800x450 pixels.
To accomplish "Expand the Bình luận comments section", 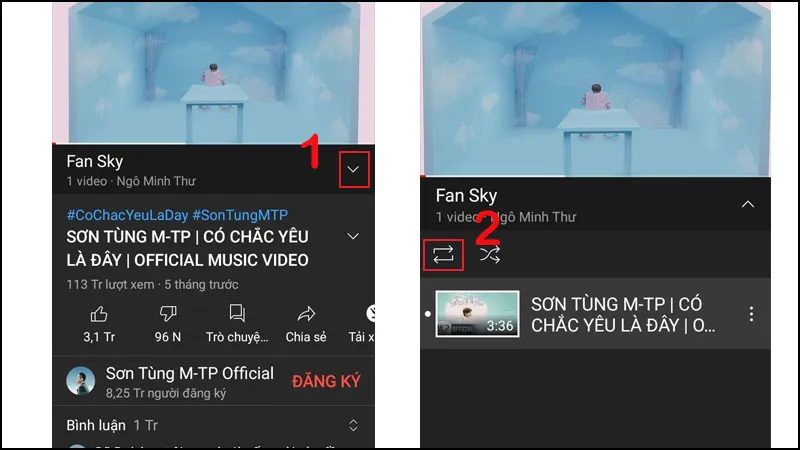I will pos(353,425).
